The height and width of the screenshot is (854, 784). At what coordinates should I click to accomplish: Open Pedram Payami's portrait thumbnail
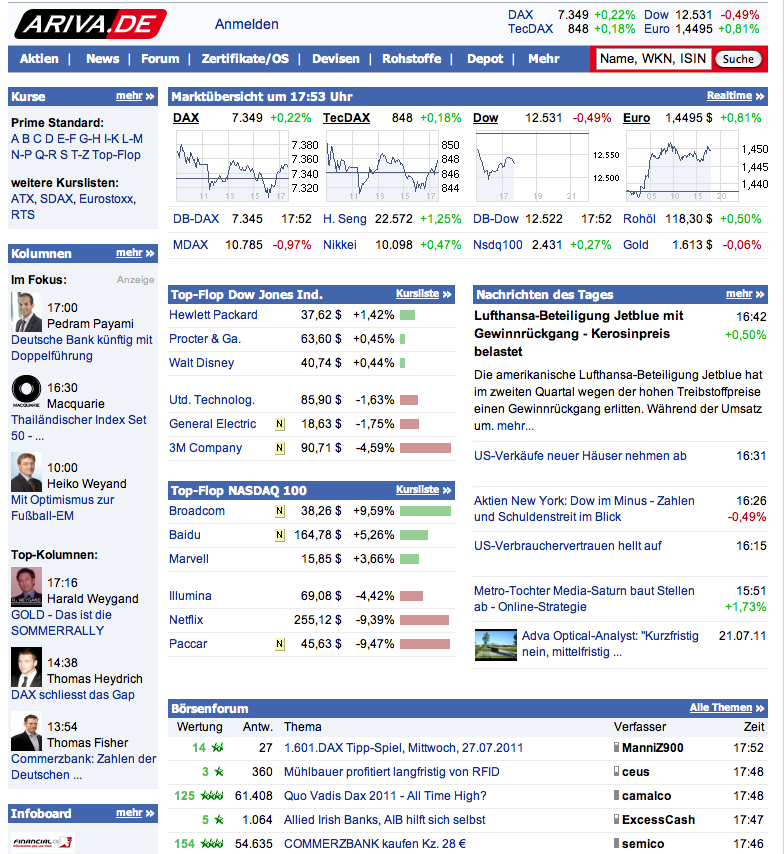point(26,312)
